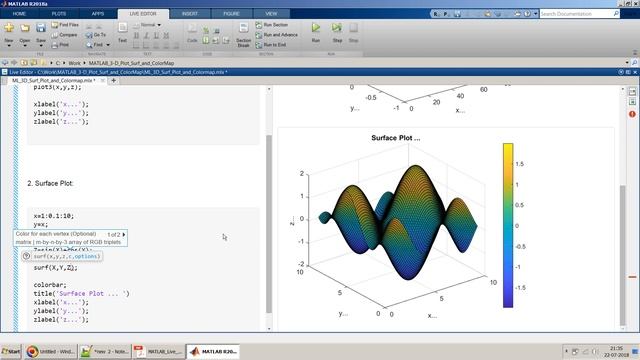This screenshot has width=640, height=360.
Task: Click the Print tool
Action: pos(60,45)
